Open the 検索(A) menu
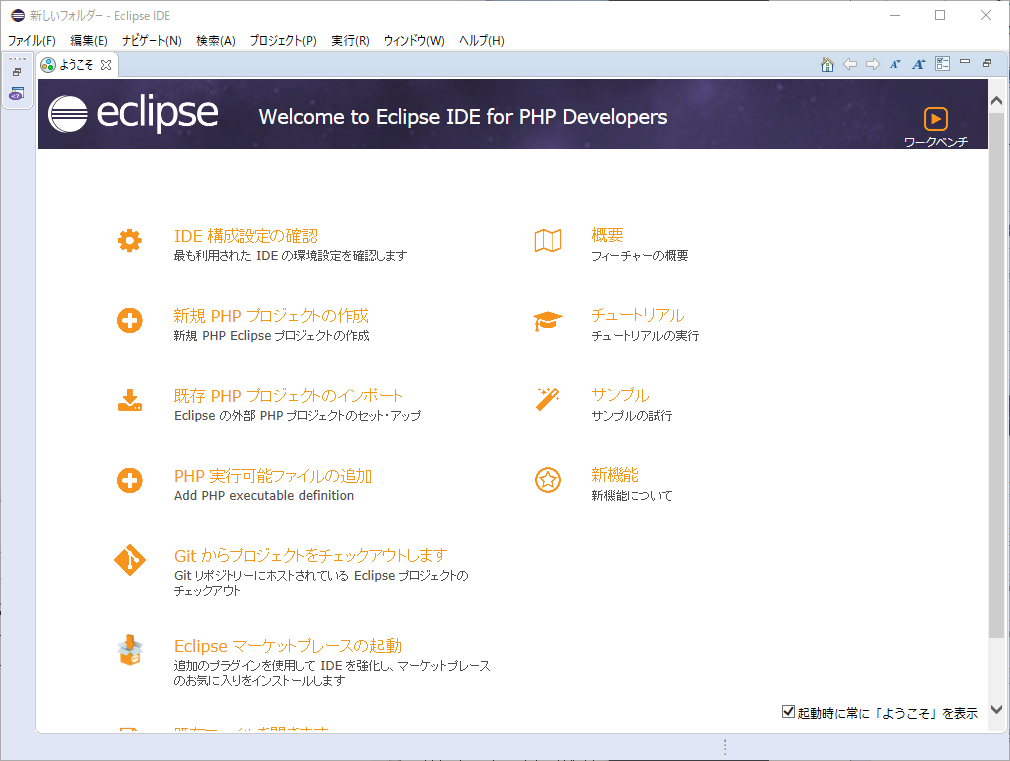 tap(216, 41)
